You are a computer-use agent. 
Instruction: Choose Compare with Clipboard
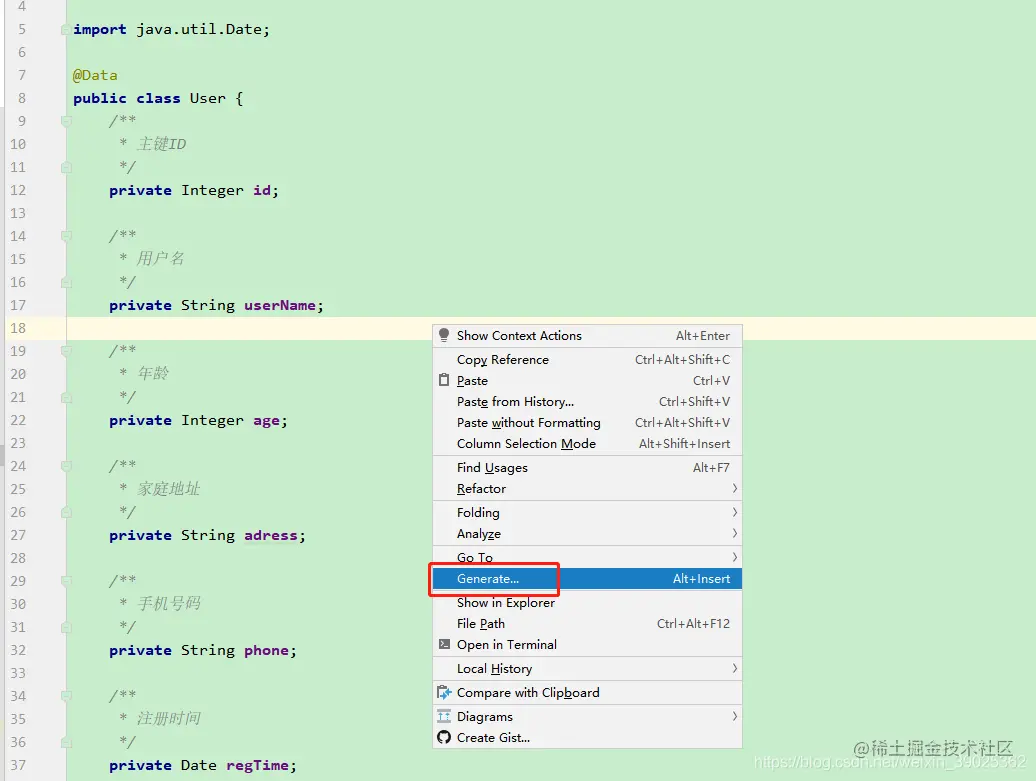(587, 692)
